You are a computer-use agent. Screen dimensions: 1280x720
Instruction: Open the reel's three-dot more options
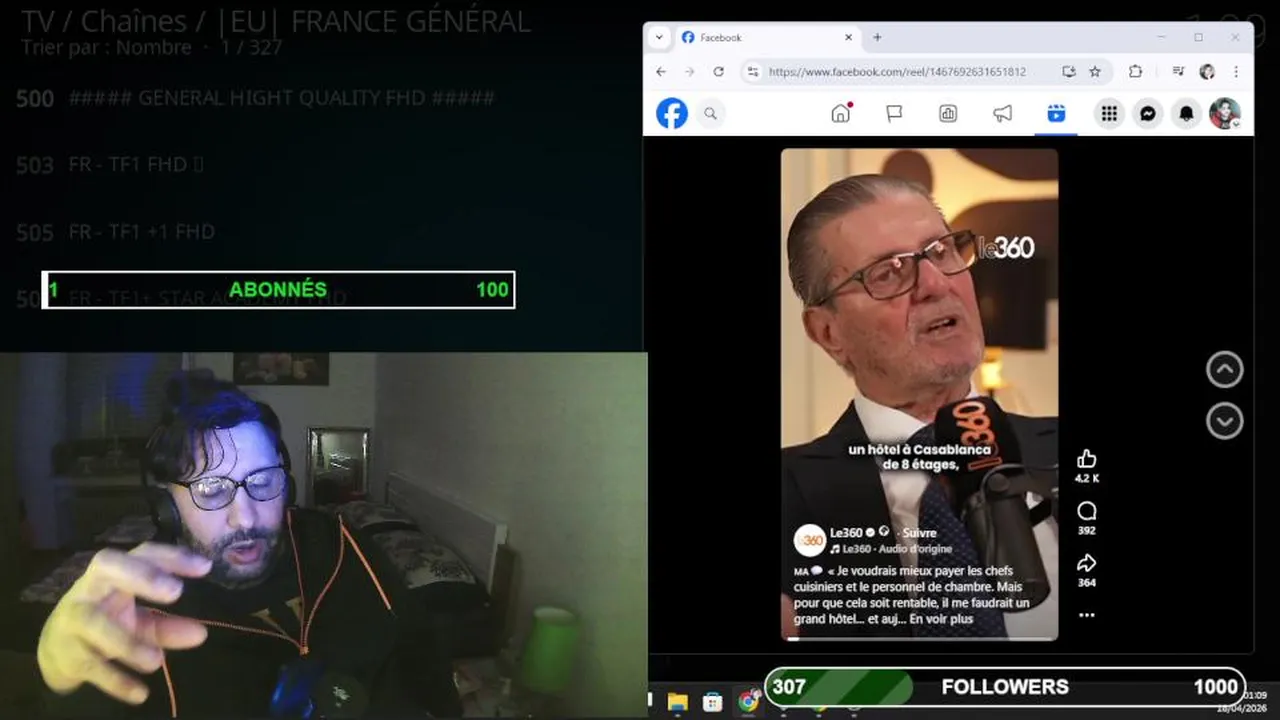tap(1087, 615)
